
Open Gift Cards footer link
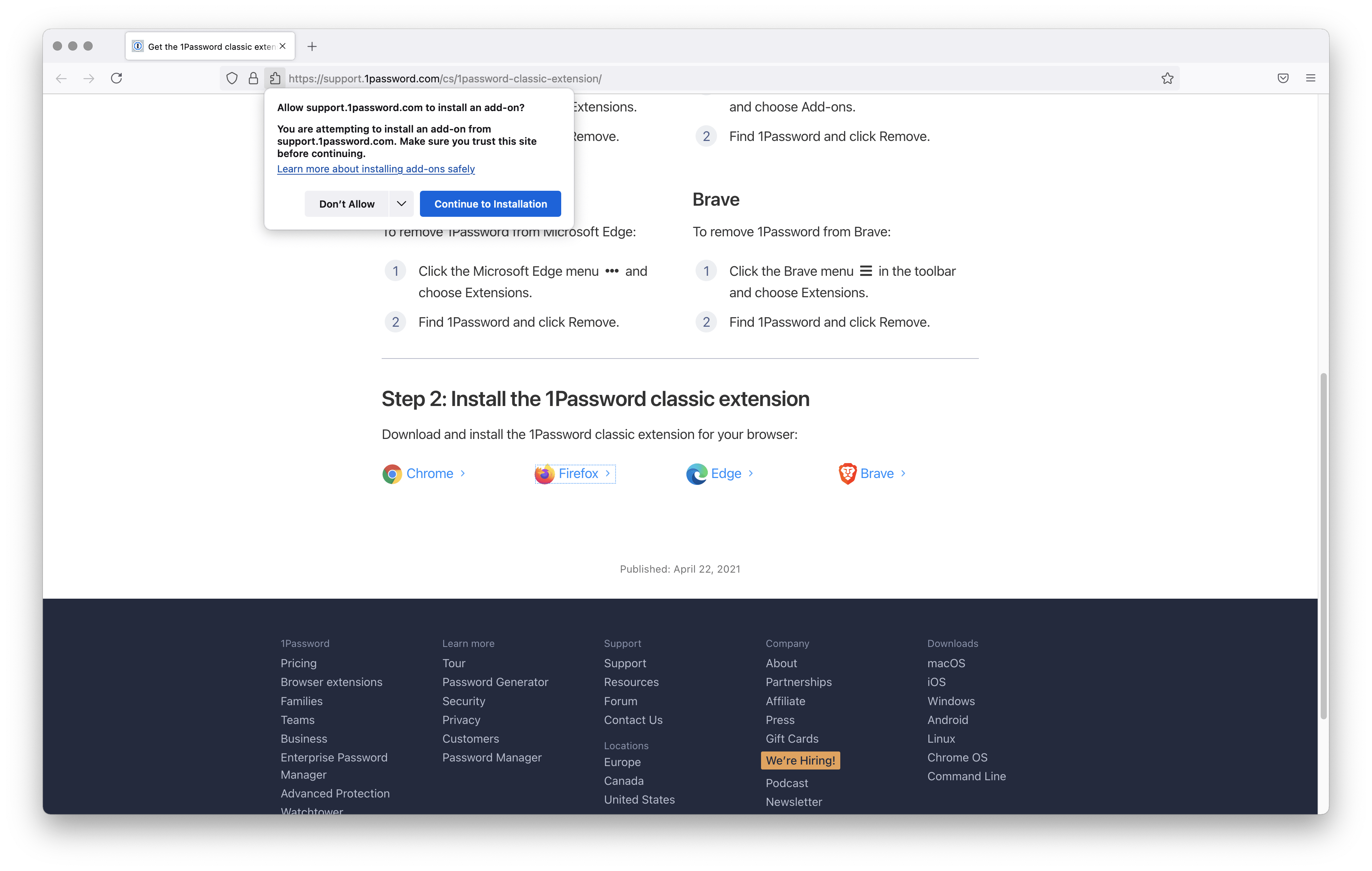click(792, 739)
